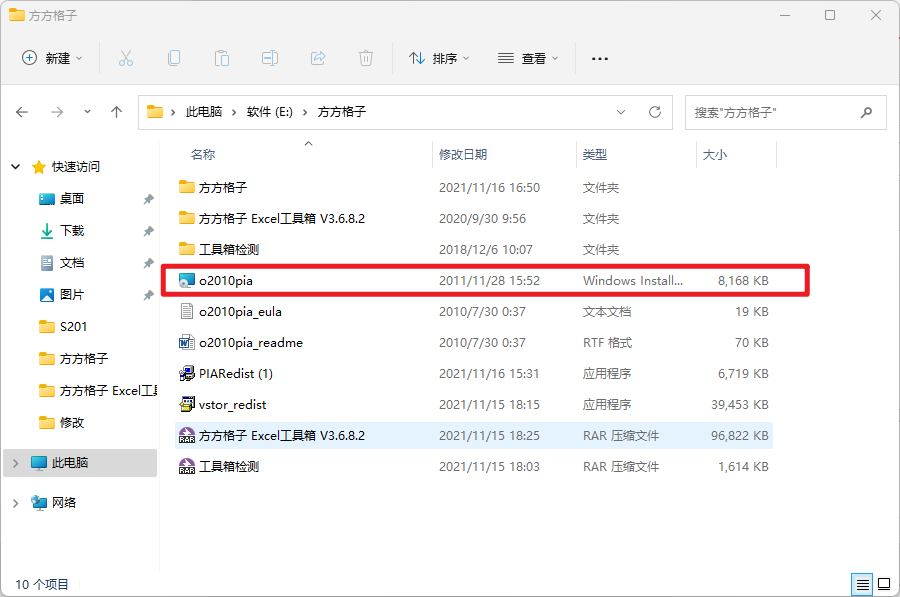Select the vstor_redist application icon
The height and width of the screenshot is (597, 900).
(x=187, y=405)
